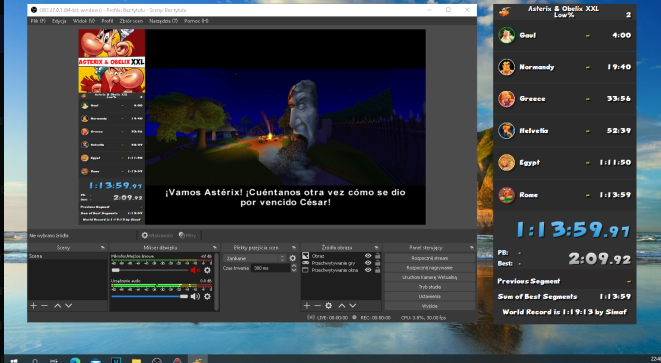Screen dimensions: 661x363
Task: Click the Czas trwania 300 ms field
Action: click(x=270, y=268)
